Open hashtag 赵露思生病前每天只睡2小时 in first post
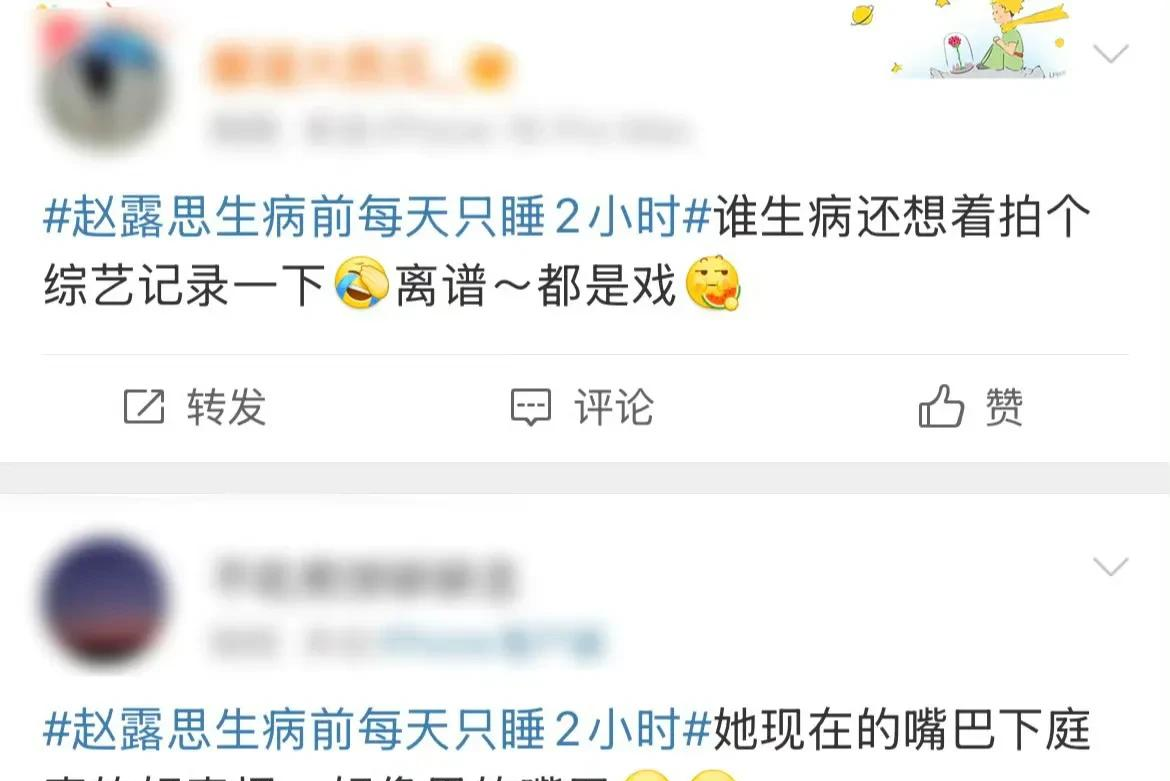Image resolution: width=1170 pixels, height=781 pixels. (x=377, y=218)
